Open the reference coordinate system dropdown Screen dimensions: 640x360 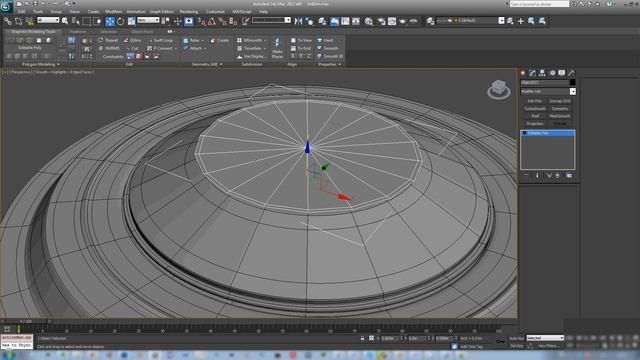click(x=148, y=20)
